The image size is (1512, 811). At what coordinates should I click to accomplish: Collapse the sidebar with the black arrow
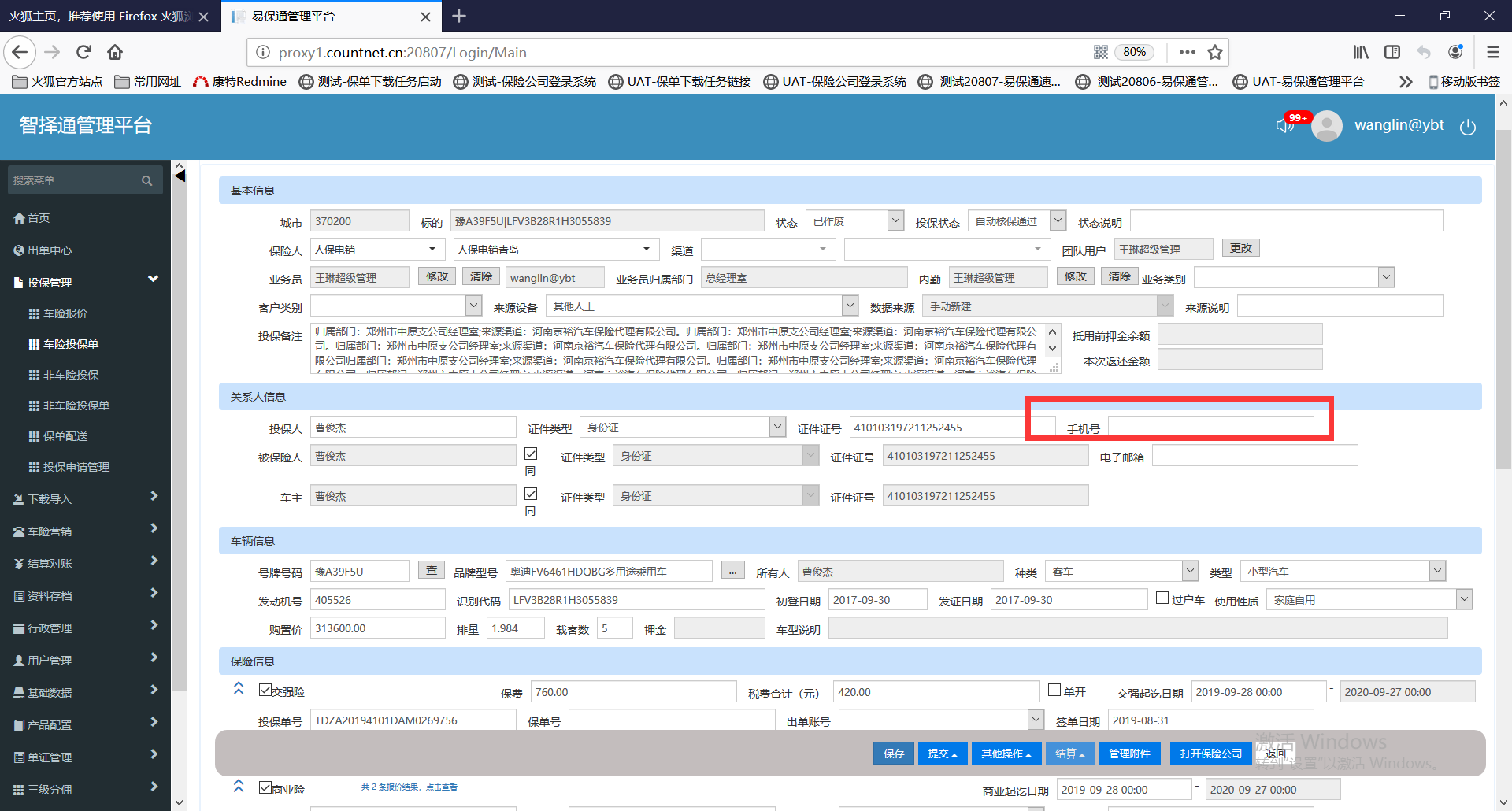pos(180,176)
